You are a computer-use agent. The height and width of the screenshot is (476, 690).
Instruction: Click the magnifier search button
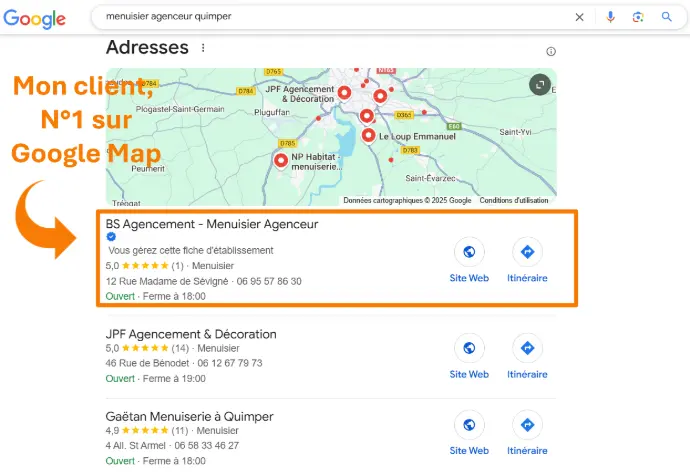[x=667, y=17]
